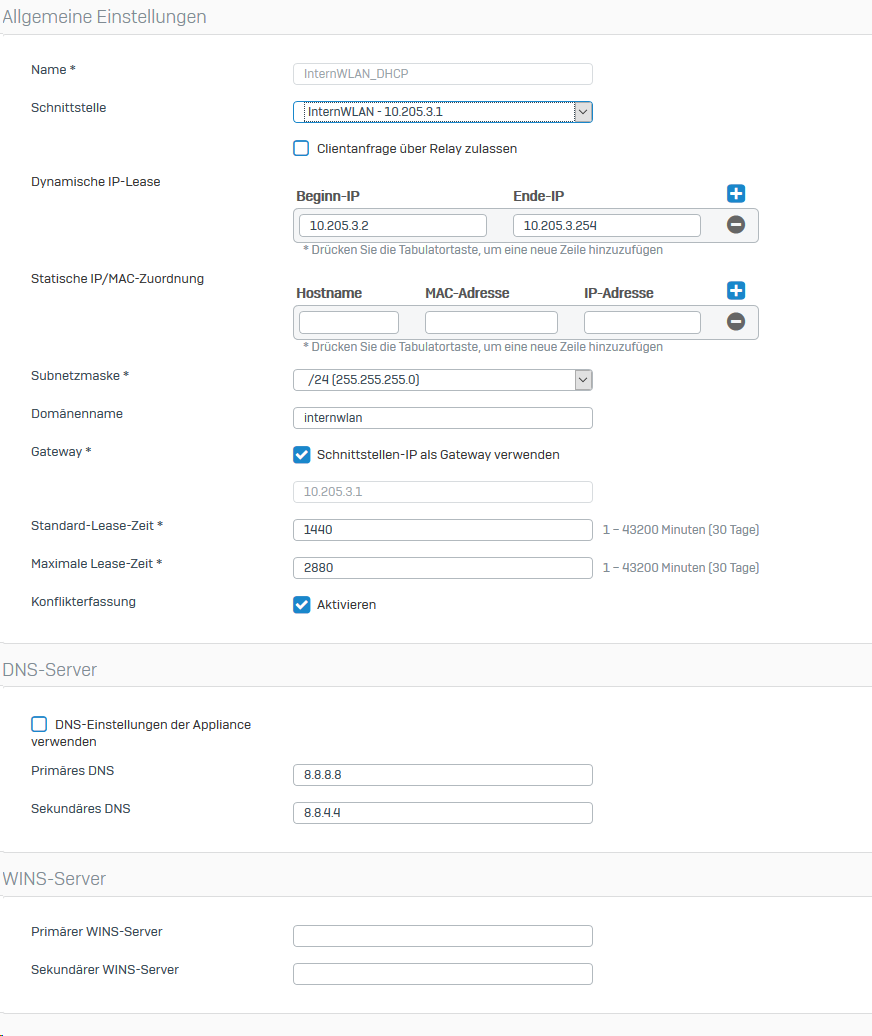Click the Primäres DNS field

click(x=442, y=775)
